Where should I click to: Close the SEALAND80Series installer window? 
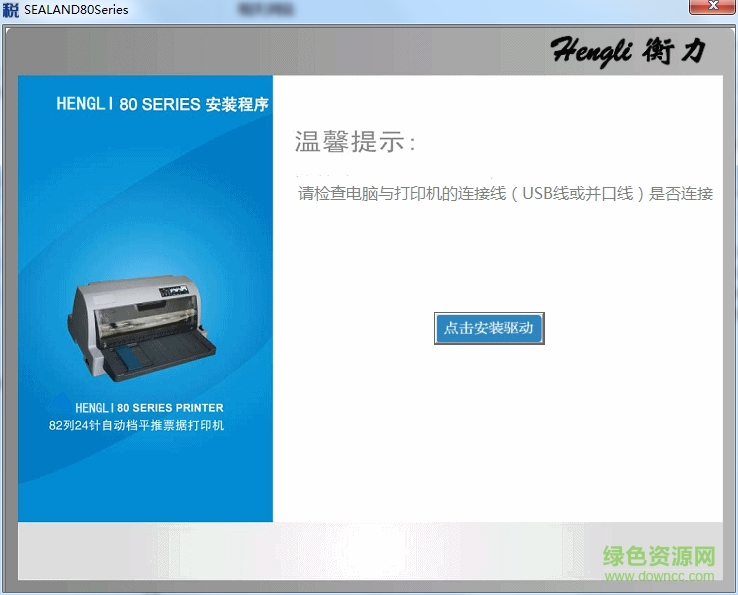coord(713,7)
